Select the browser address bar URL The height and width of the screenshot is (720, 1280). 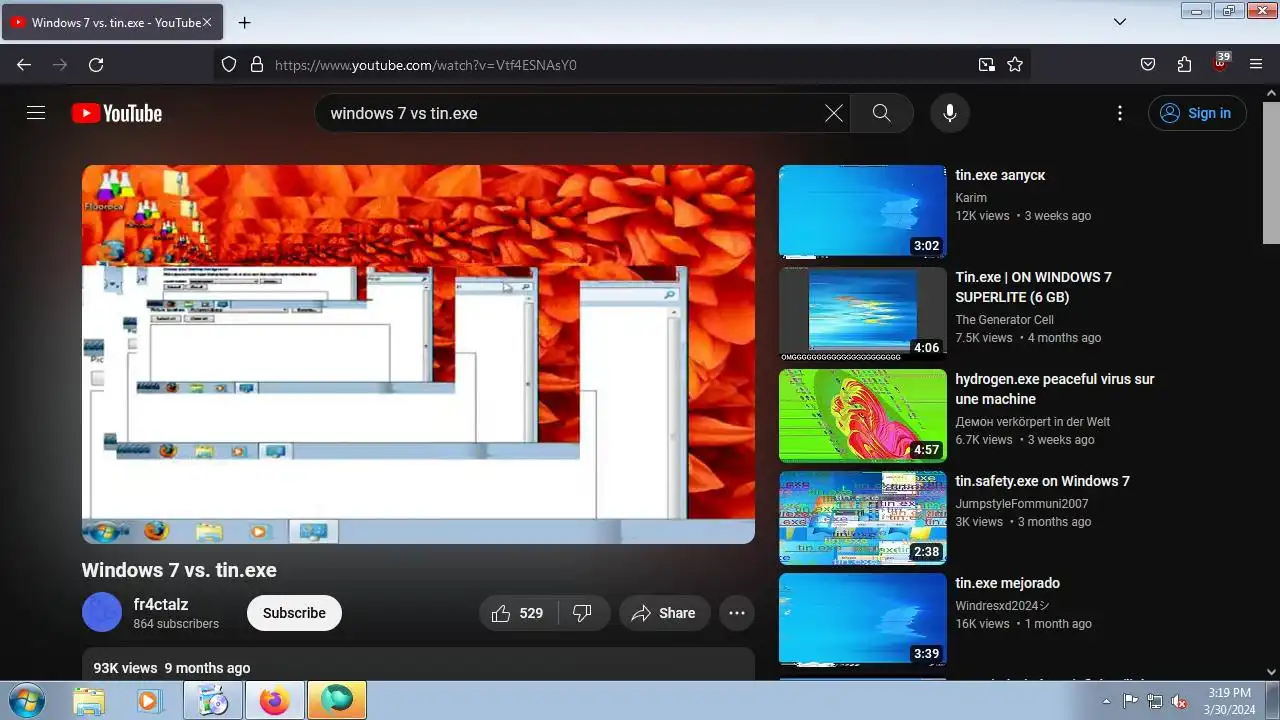[426, 65]
